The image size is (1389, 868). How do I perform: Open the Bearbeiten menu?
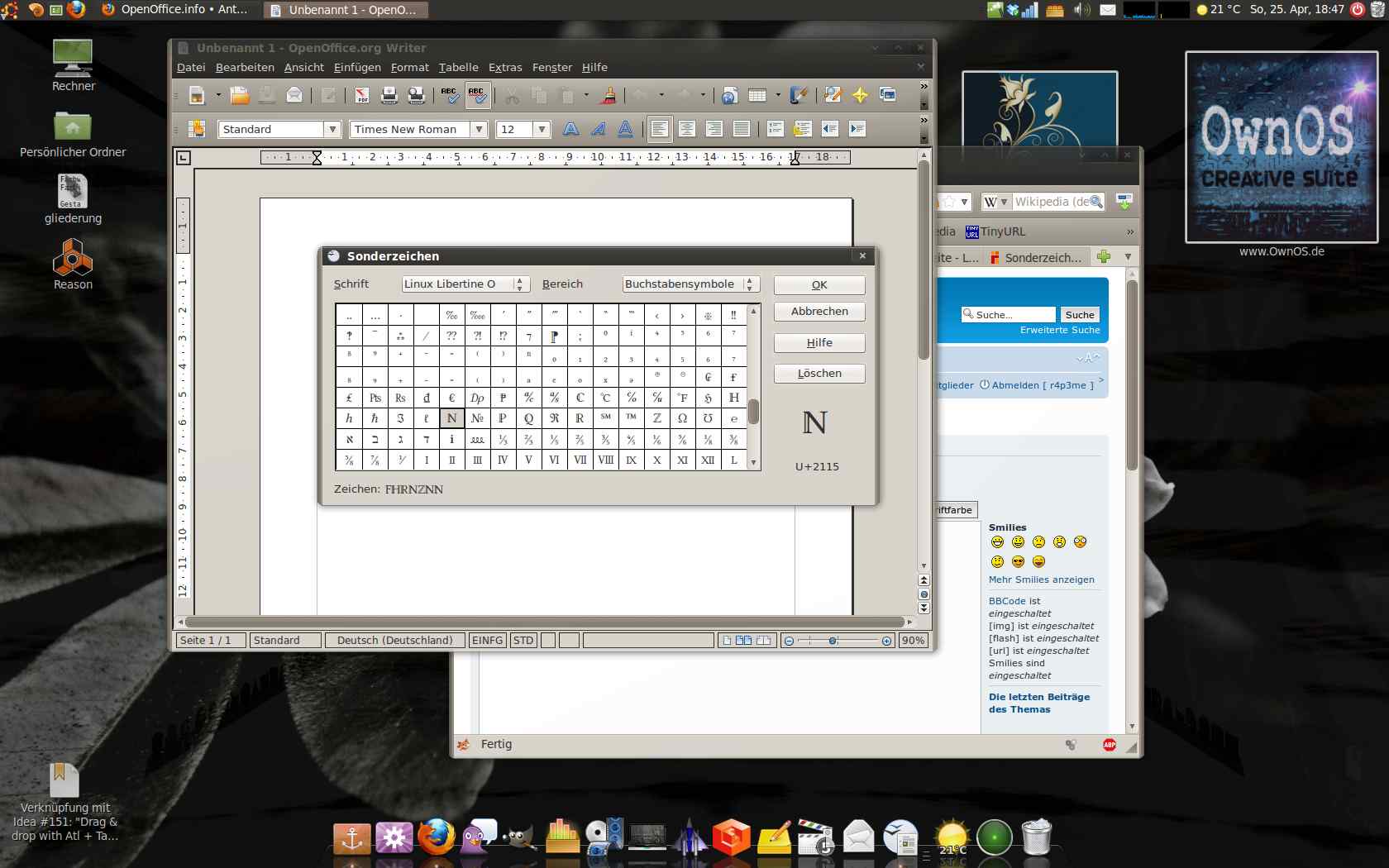tap(245, 68)
